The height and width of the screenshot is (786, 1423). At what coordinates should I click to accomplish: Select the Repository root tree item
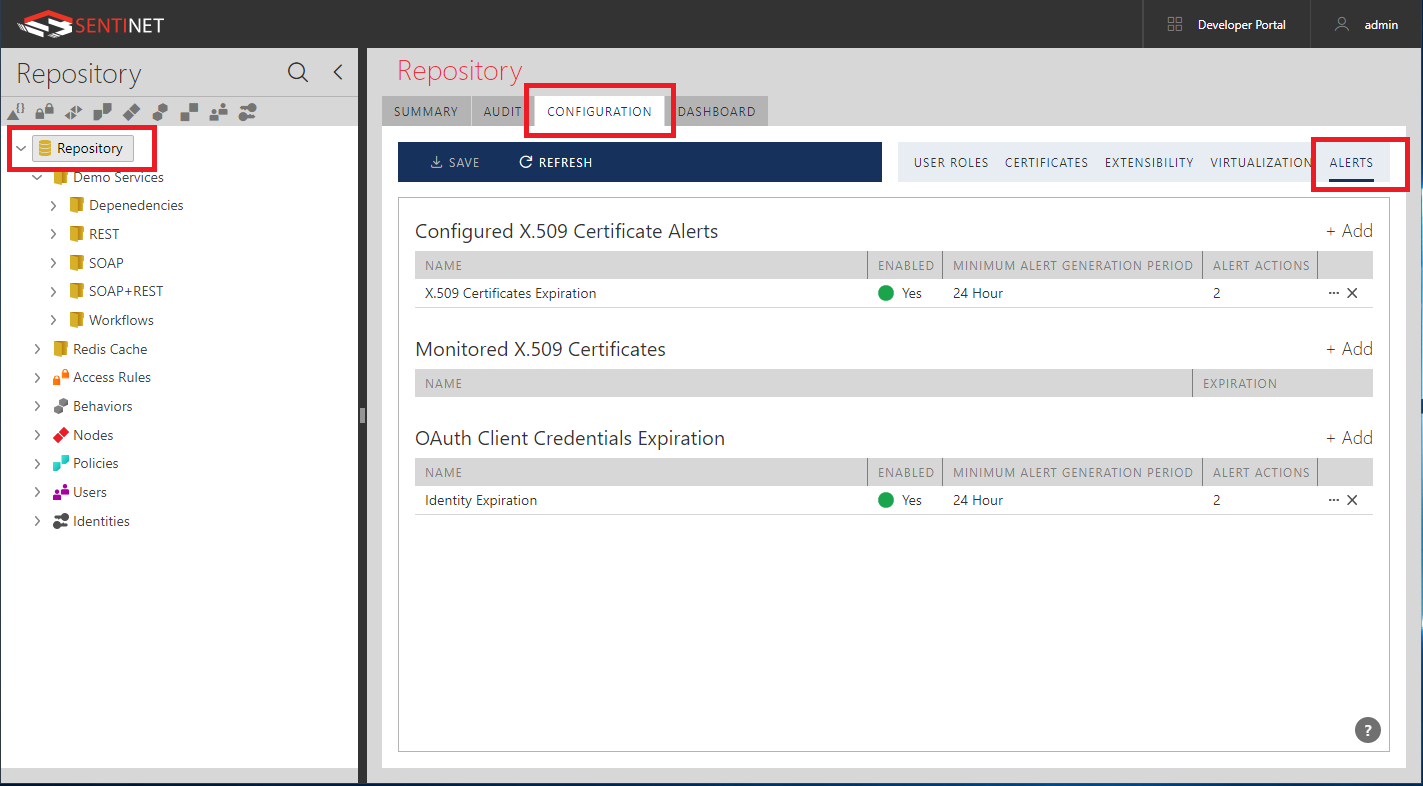(83, 148)
